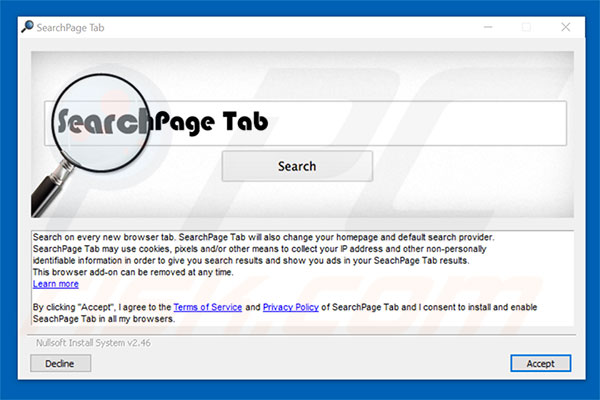This screenshot has height=400, width=600.
Task: Click the 'SearchPage Tab' title bar text
Action: pos(70,28)
